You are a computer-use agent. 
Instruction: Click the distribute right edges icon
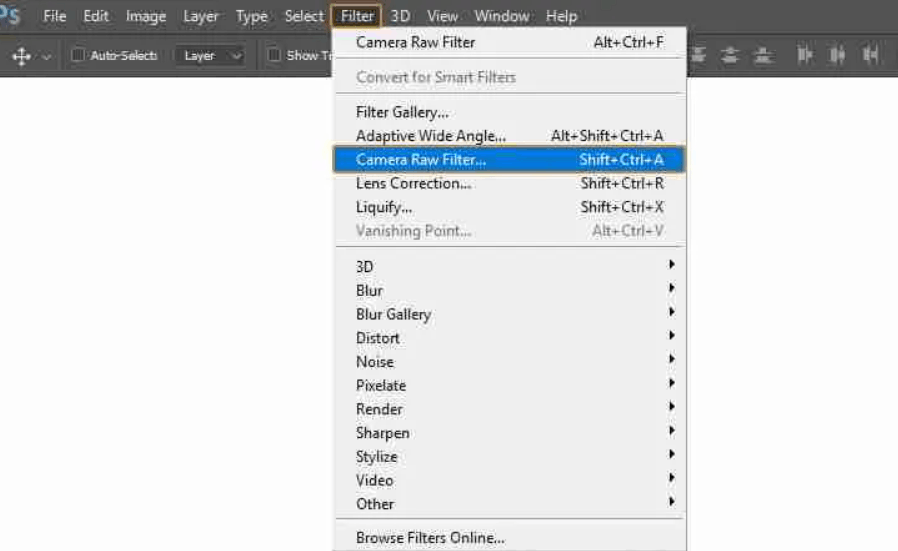[x=871, y=55]
